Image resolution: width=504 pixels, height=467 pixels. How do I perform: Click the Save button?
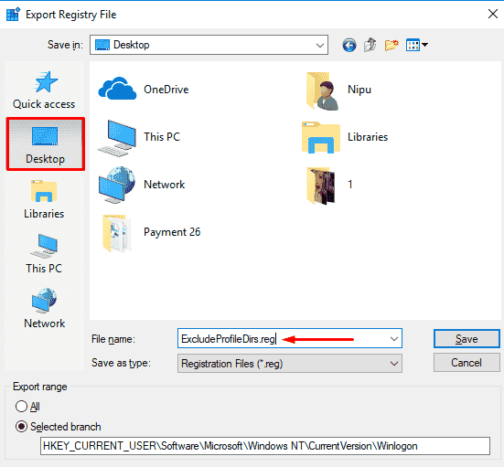click(x=467, y=339)
